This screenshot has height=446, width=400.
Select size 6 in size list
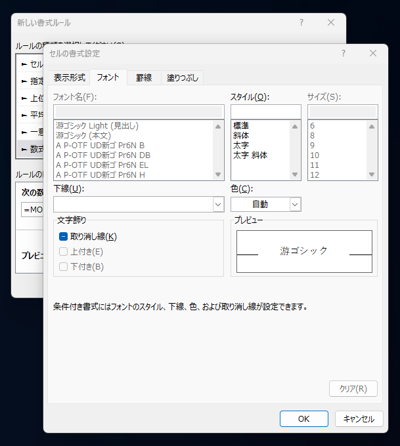[312, 126]
